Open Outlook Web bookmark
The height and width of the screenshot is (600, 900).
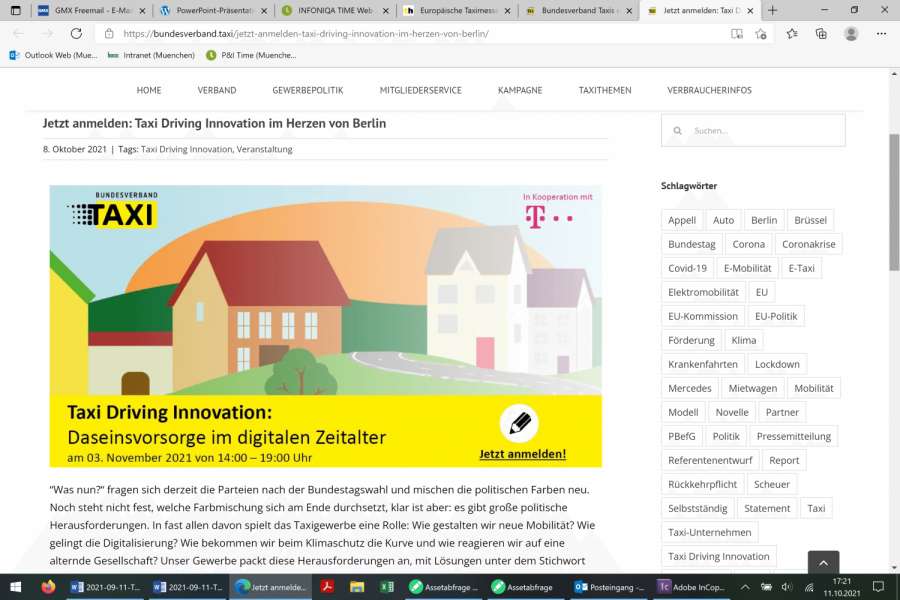(x=53, y=55)
